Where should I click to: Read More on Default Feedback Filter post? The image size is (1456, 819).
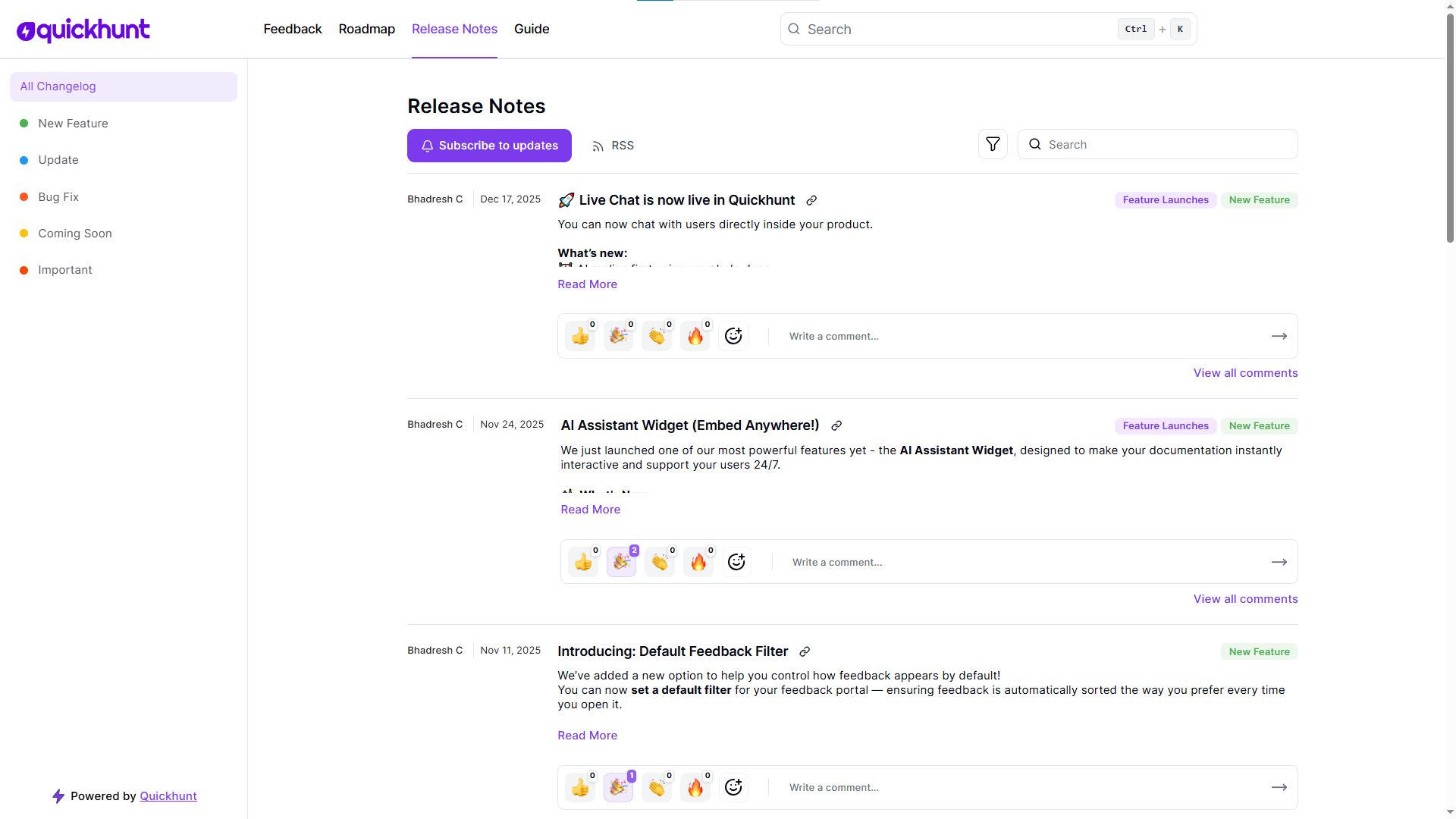pyautogui.click(x=587, y=736)
